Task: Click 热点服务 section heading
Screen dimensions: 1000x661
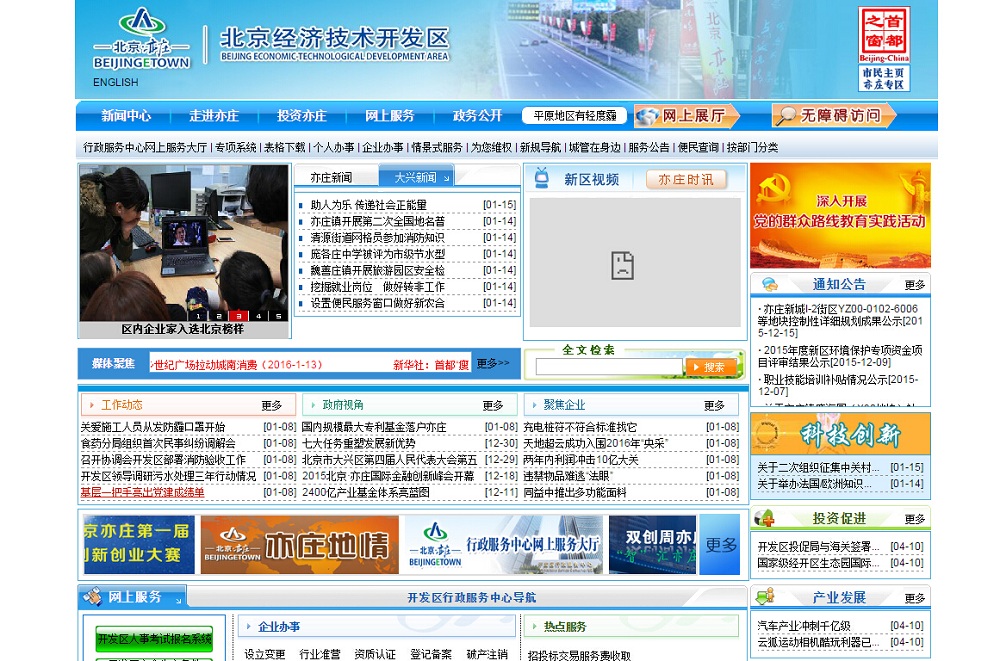Action: tap(564, 627)
